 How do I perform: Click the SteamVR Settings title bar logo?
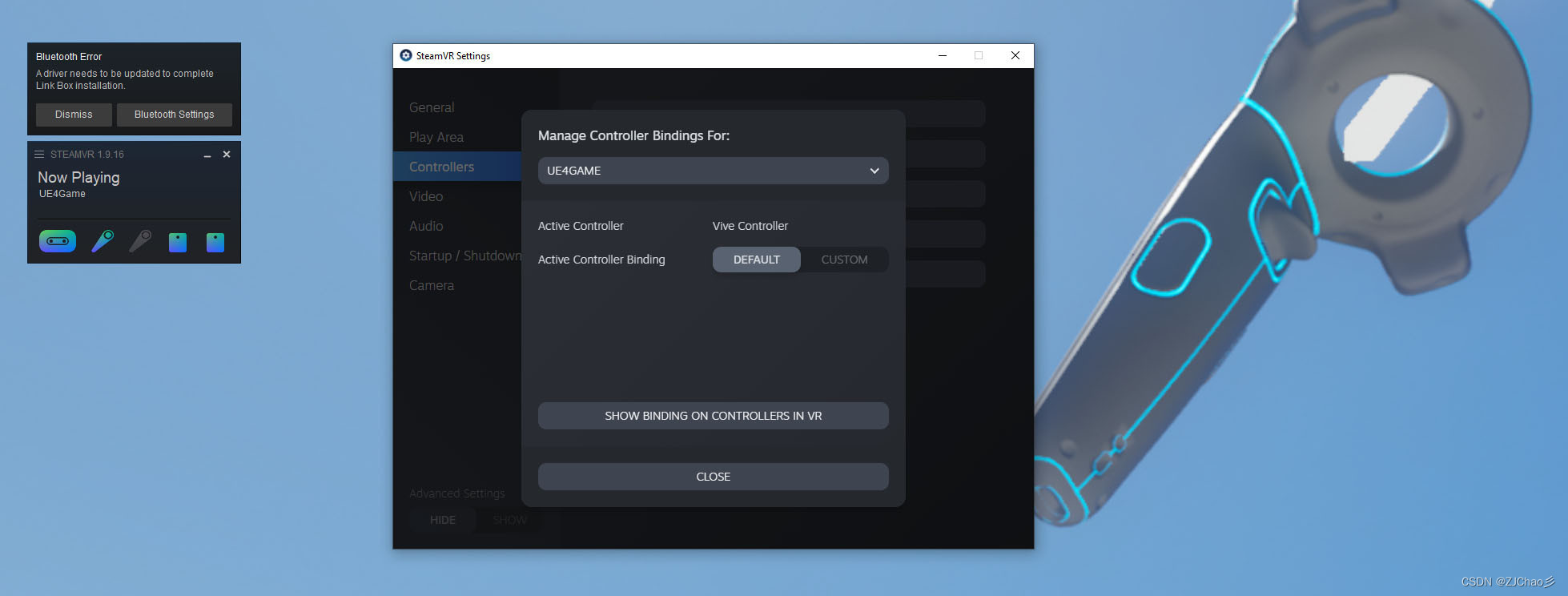click(x=406, y=55)
